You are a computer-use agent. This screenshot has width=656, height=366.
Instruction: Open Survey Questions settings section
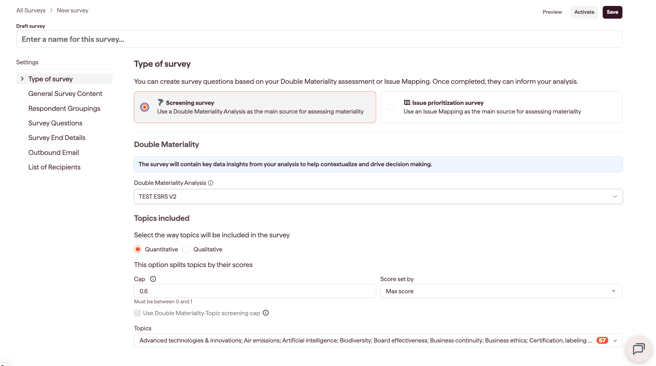tap(55, 123)
